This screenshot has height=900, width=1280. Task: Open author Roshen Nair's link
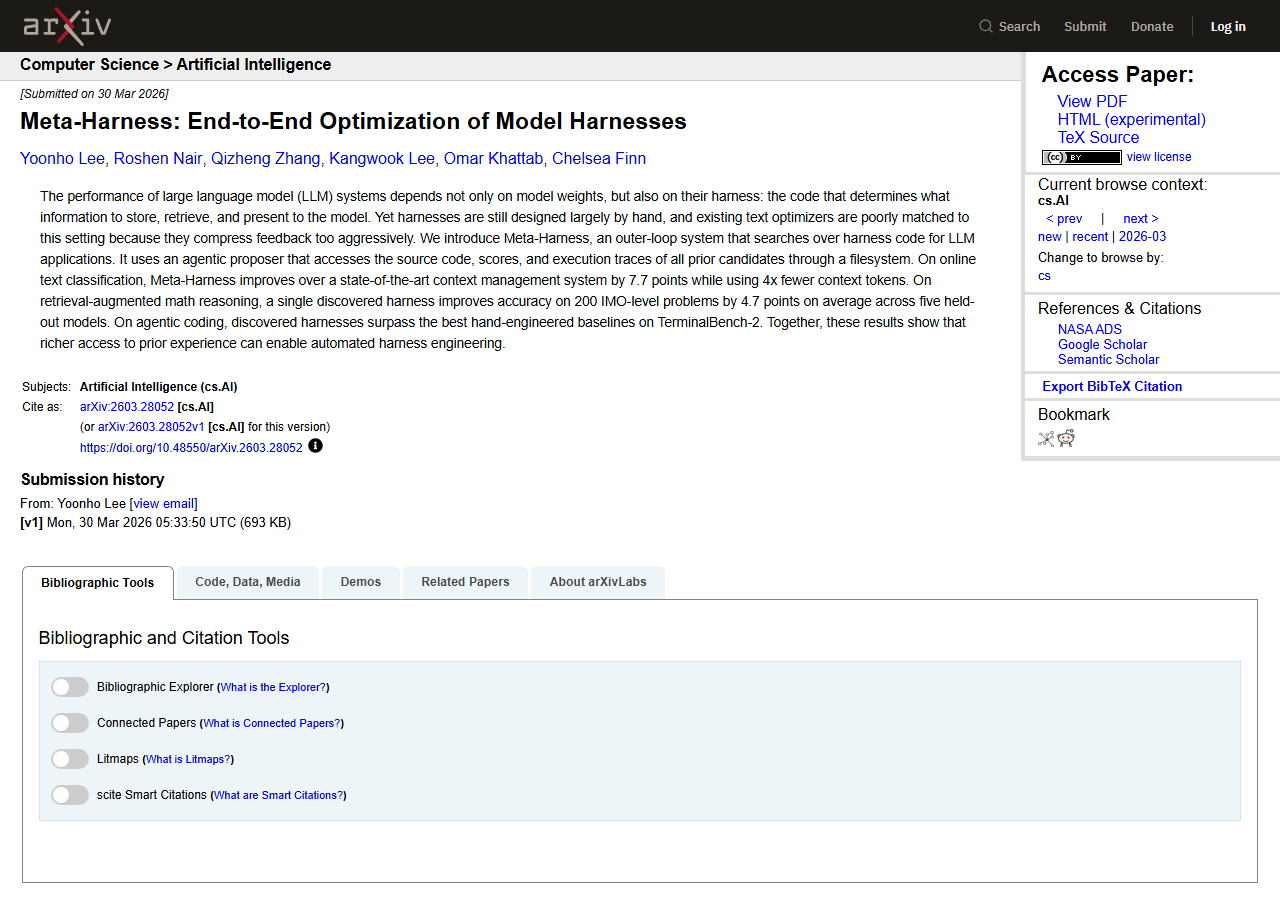click(158, 158)
